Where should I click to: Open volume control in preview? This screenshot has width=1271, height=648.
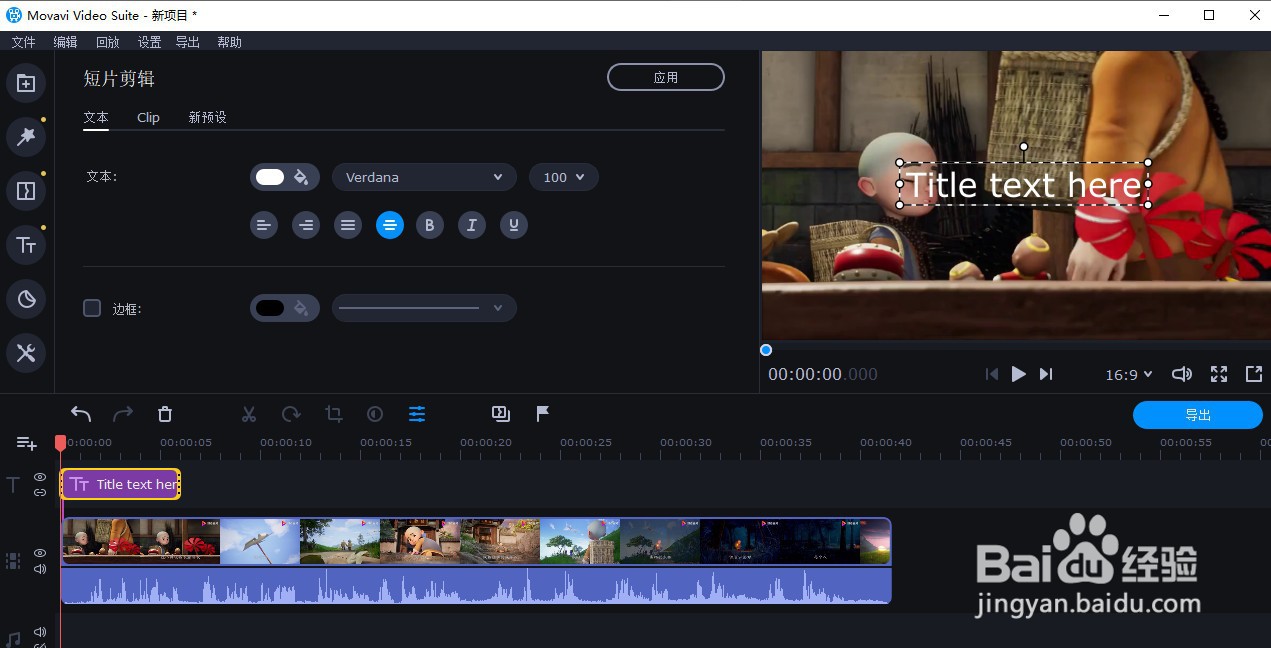coord(1182,374)
